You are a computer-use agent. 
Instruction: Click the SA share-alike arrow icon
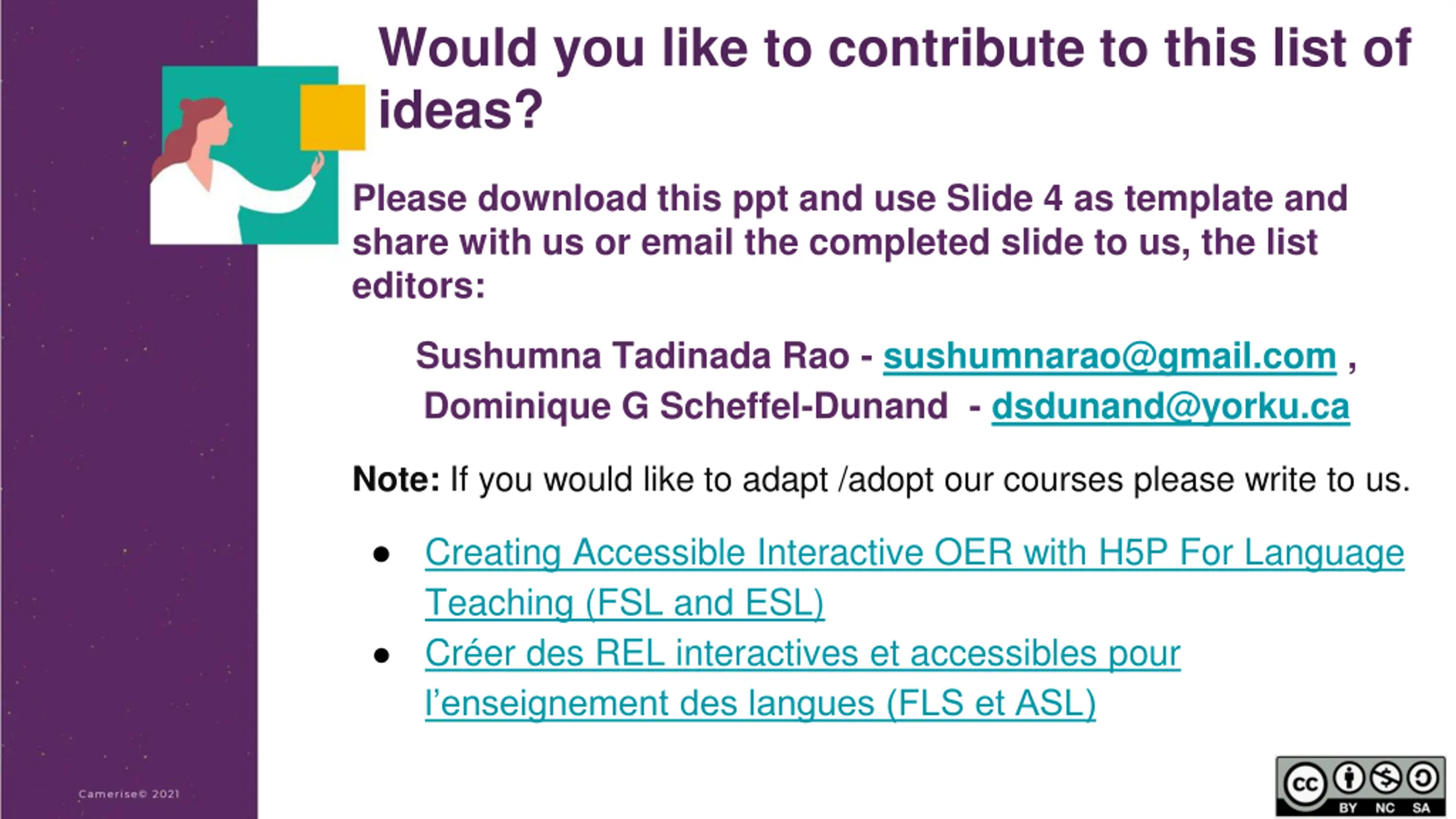[1422, 777]
